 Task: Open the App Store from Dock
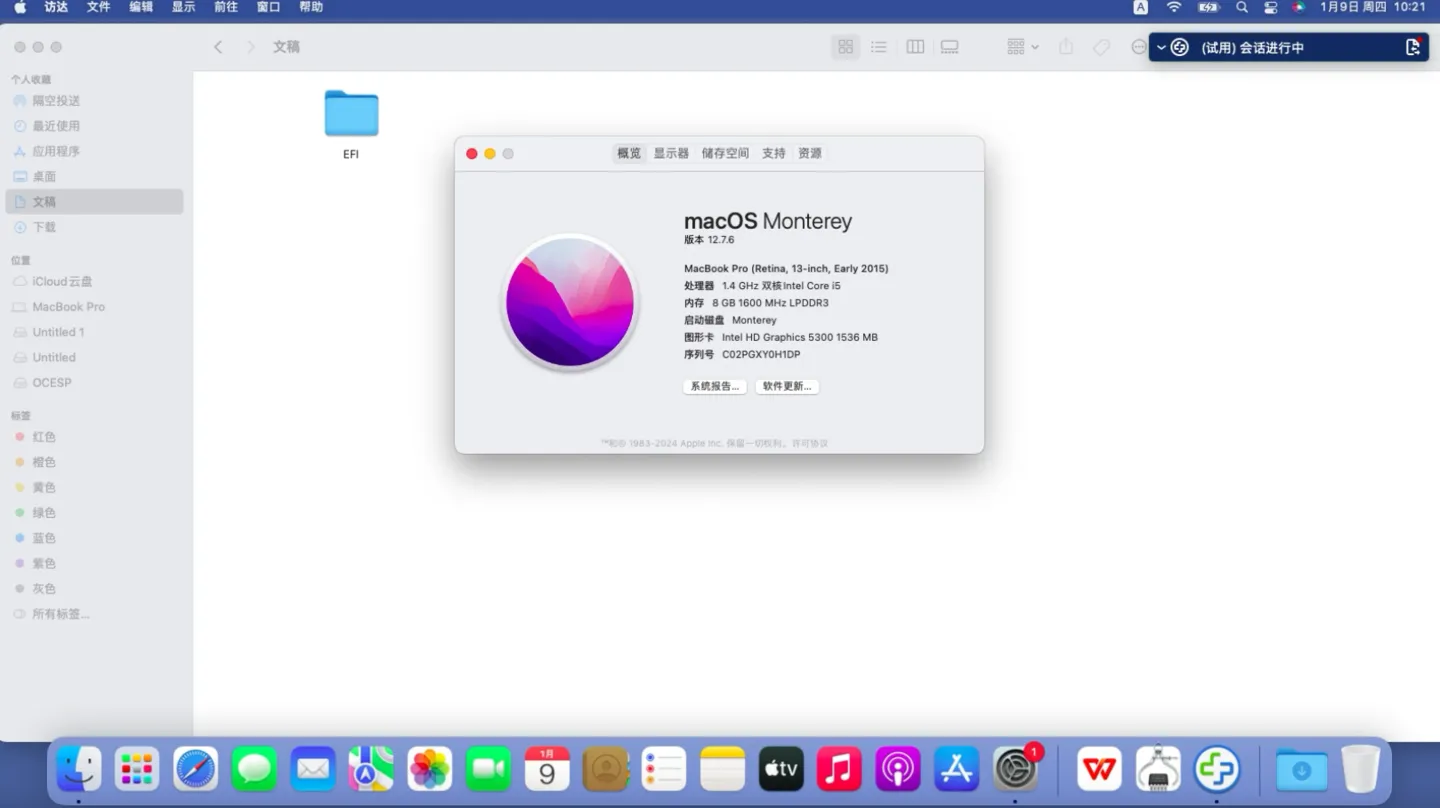click(956, 769)
